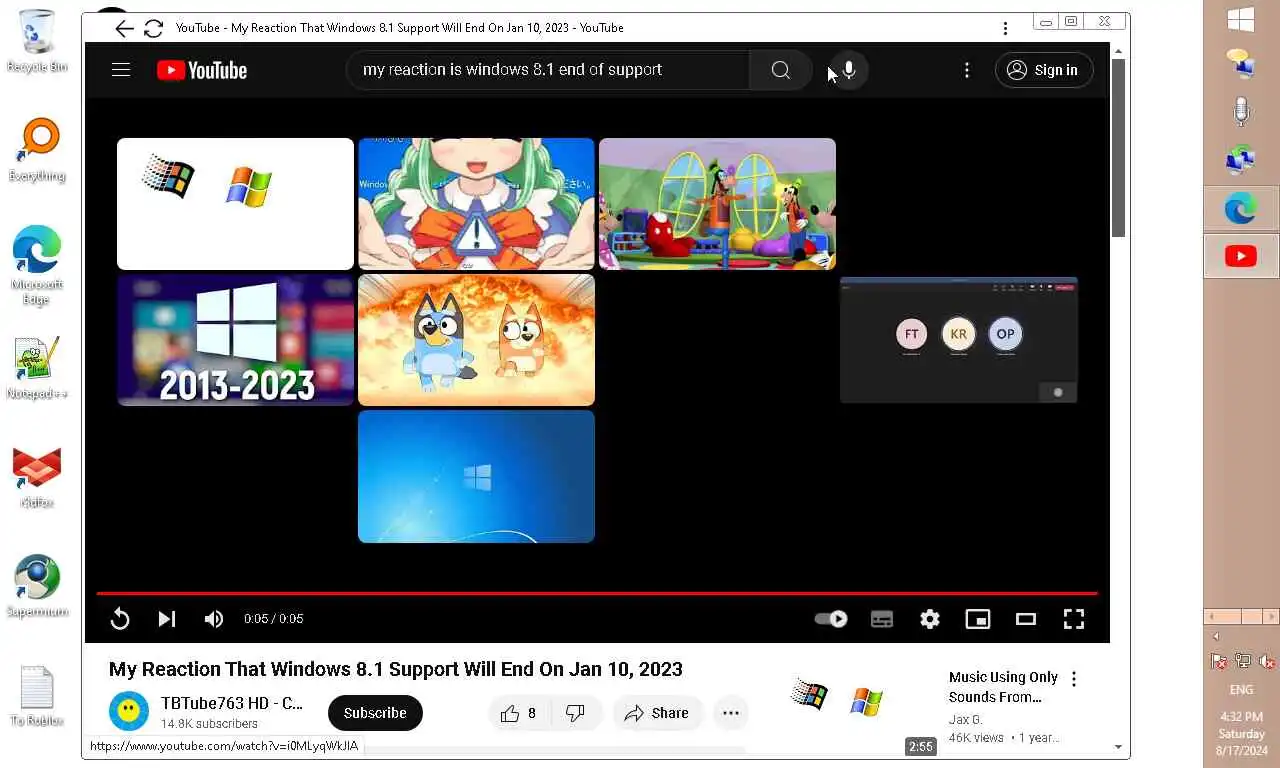Seek on the red video progress bar
The image size is (1280, 768).
(x=597, y=593)
